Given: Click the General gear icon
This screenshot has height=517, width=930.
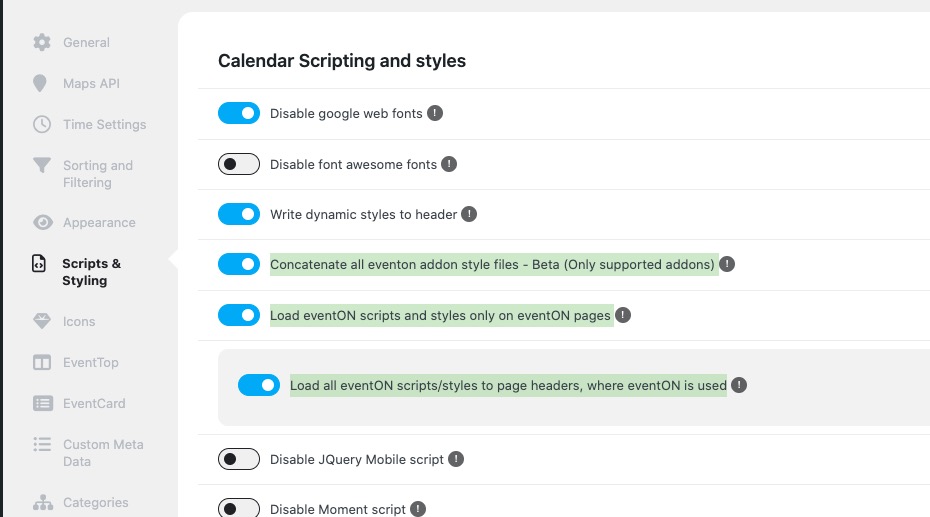Looking at the screenshot, I should [x=42, y=42].
